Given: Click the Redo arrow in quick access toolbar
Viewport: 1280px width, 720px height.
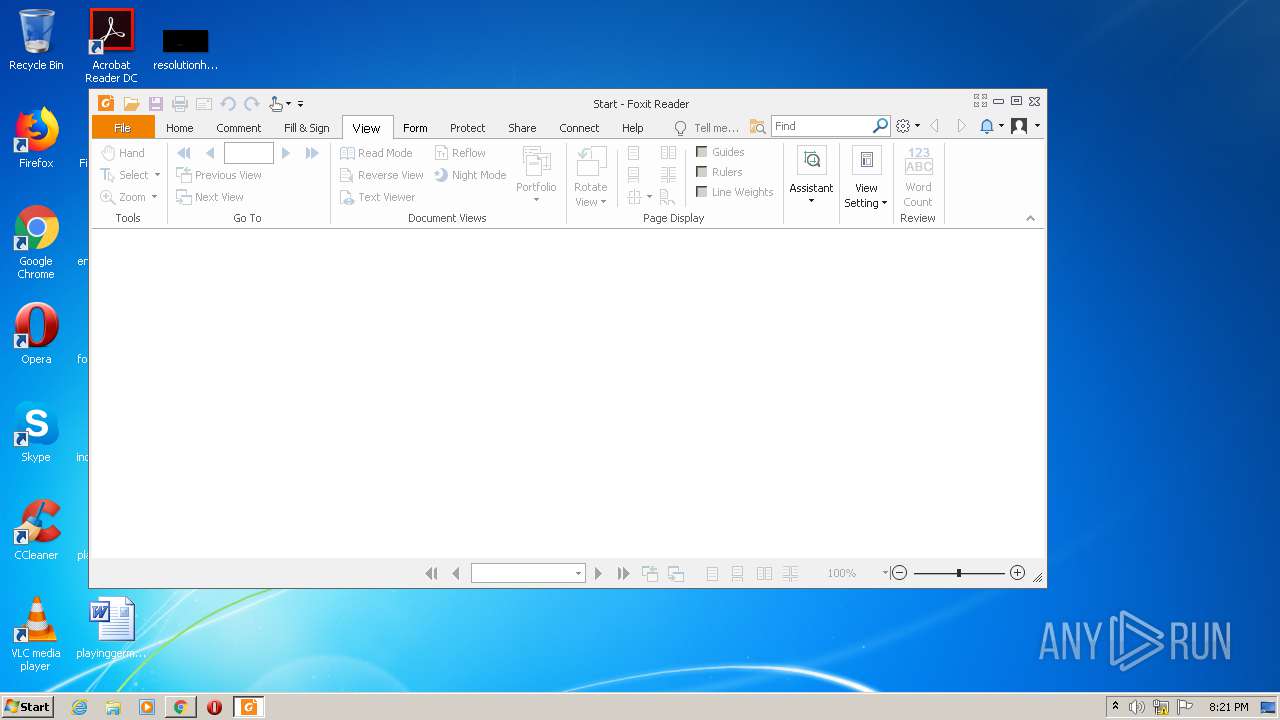Looking at the screenshot, I should [x=252, y=104].
